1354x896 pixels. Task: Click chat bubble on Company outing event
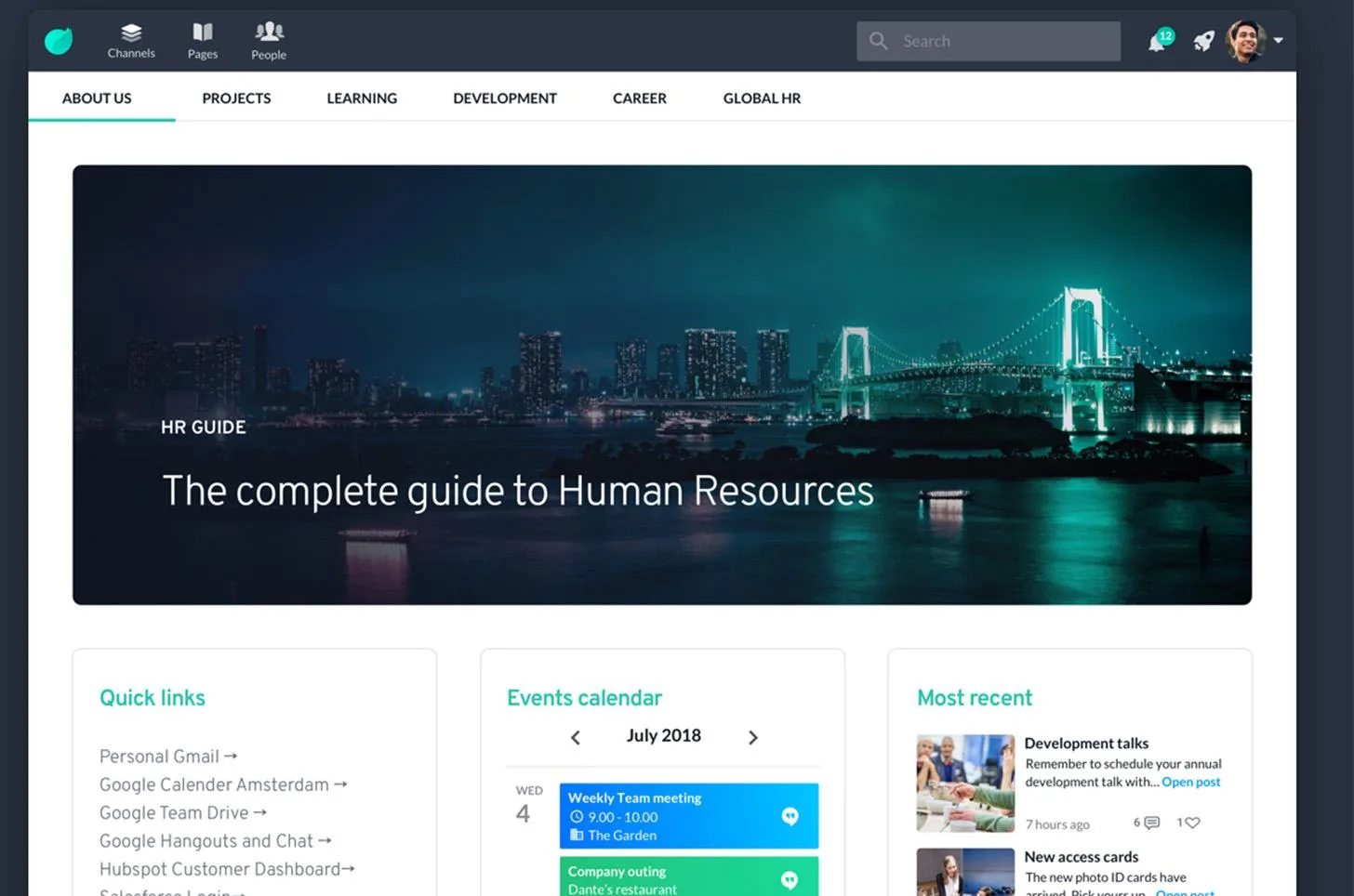(790, 879)
